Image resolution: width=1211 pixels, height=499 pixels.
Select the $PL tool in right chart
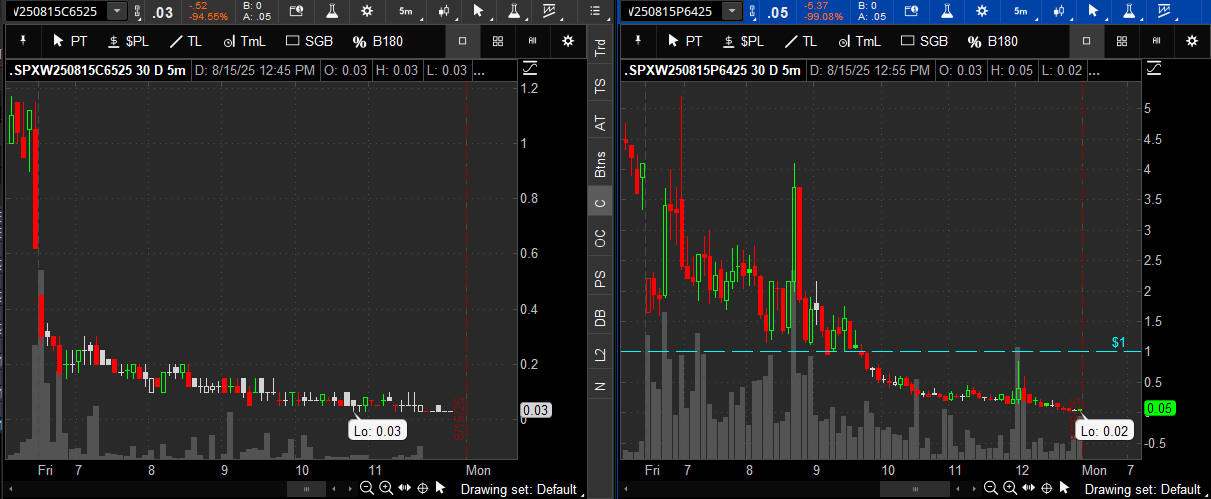(743, 41)
